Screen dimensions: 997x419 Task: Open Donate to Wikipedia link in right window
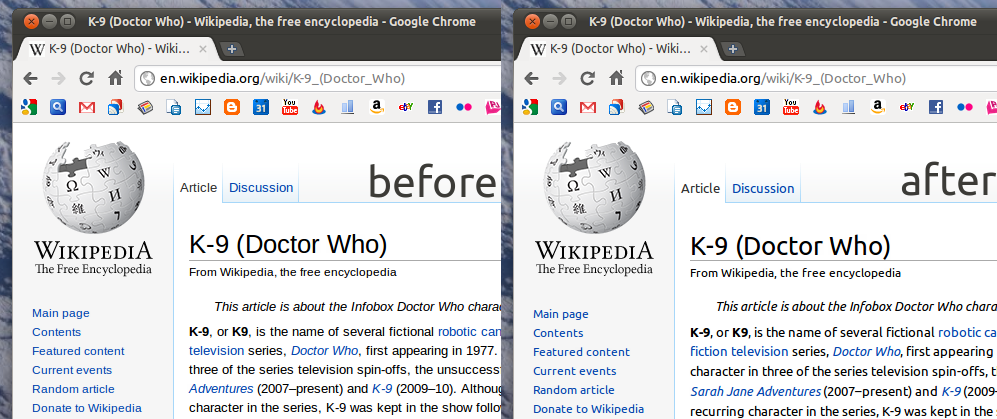[x=588, y=409]
